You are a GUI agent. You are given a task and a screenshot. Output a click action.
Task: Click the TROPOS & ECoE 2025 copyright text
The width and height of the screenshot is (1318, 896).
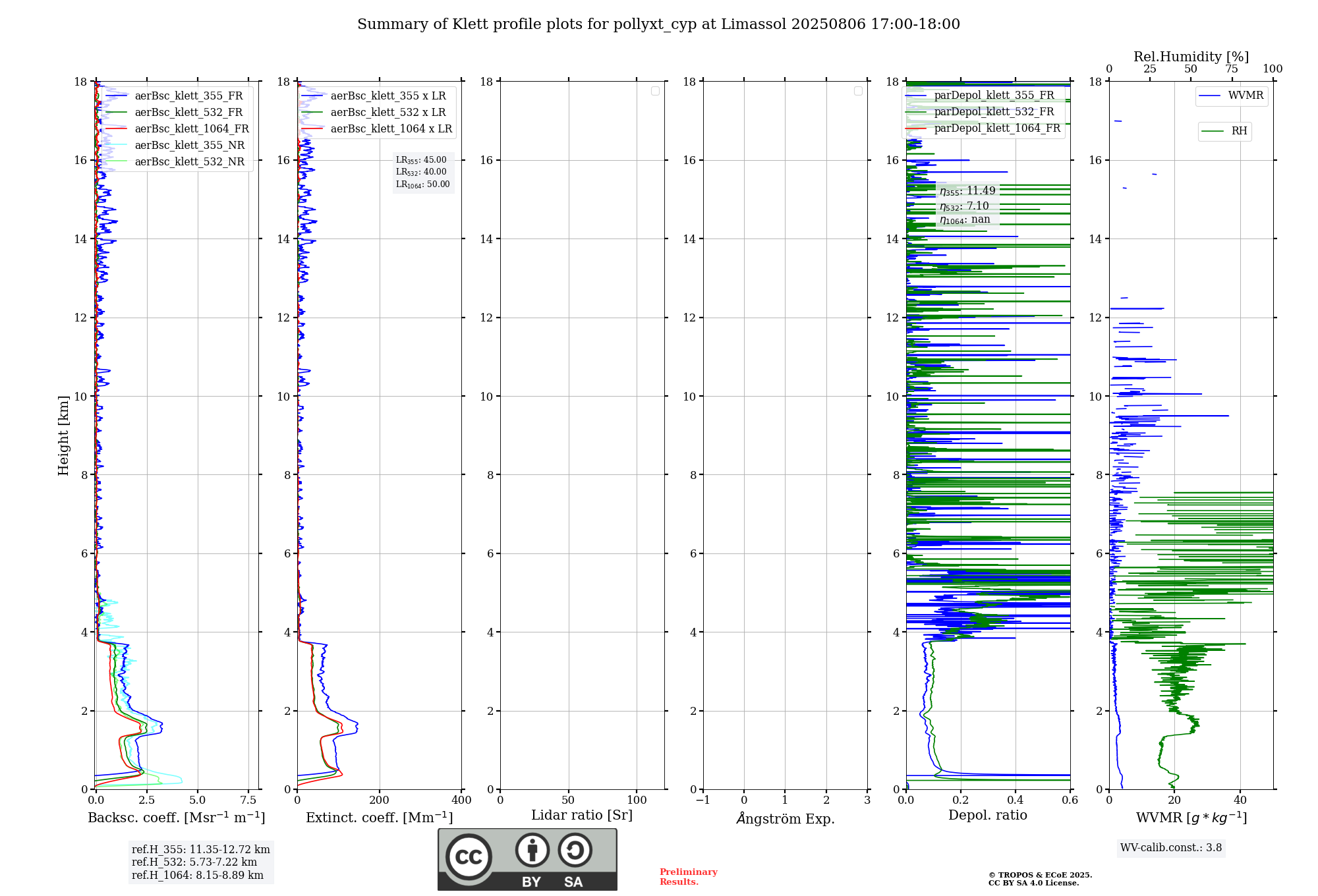tap(1040, 876)
